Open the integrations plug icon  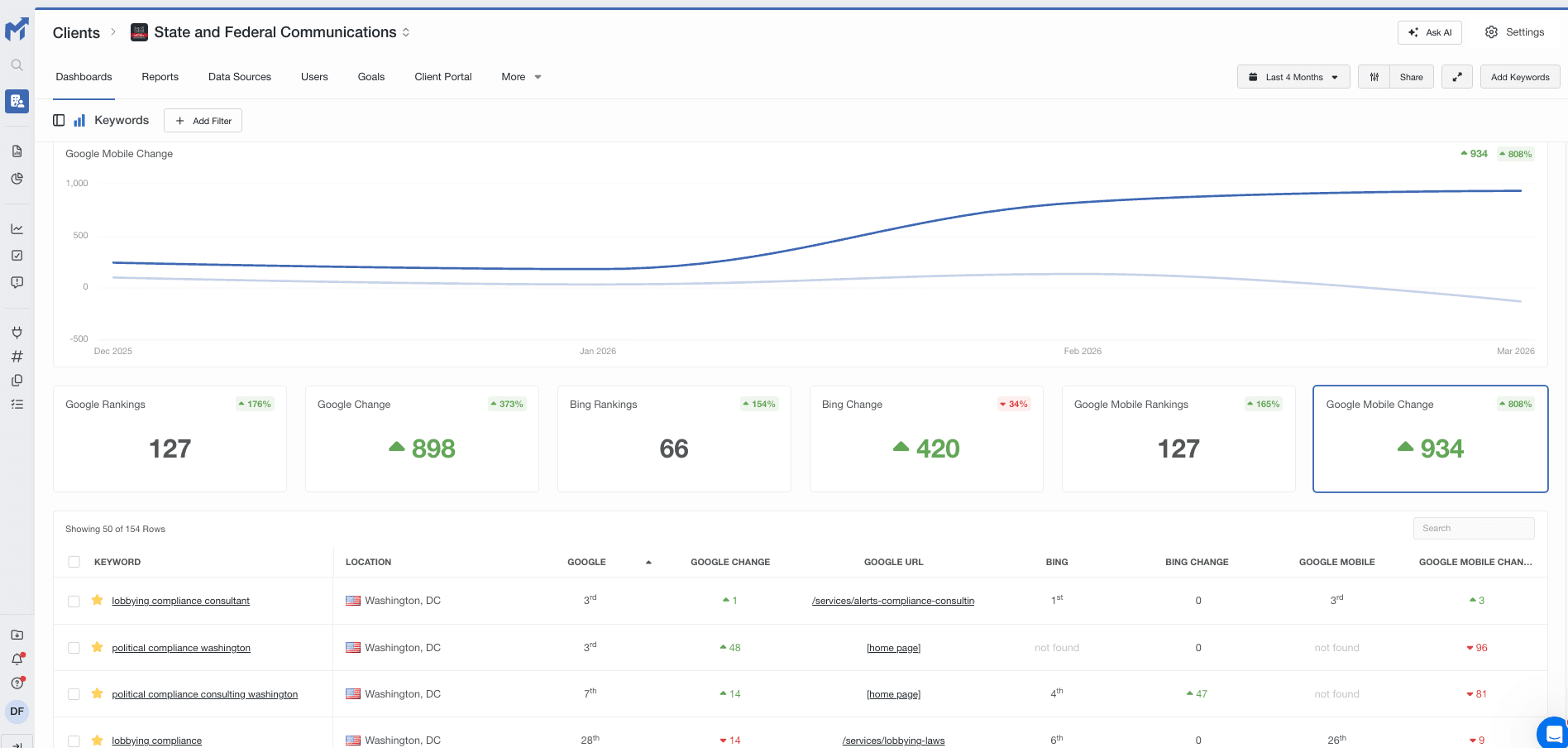coord(17,333)
